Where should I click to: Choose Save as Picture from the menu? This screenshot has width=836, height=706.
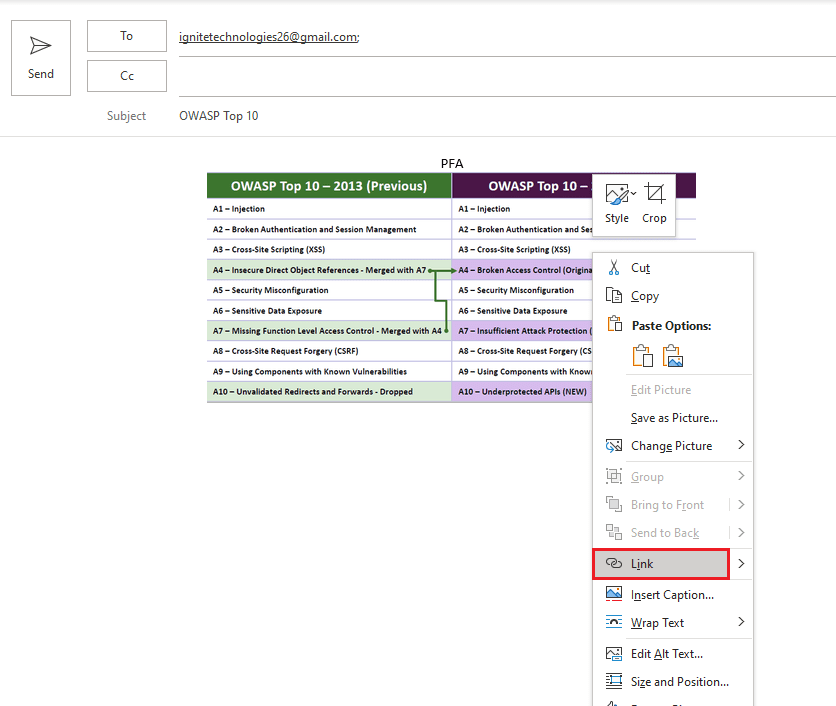674,418
